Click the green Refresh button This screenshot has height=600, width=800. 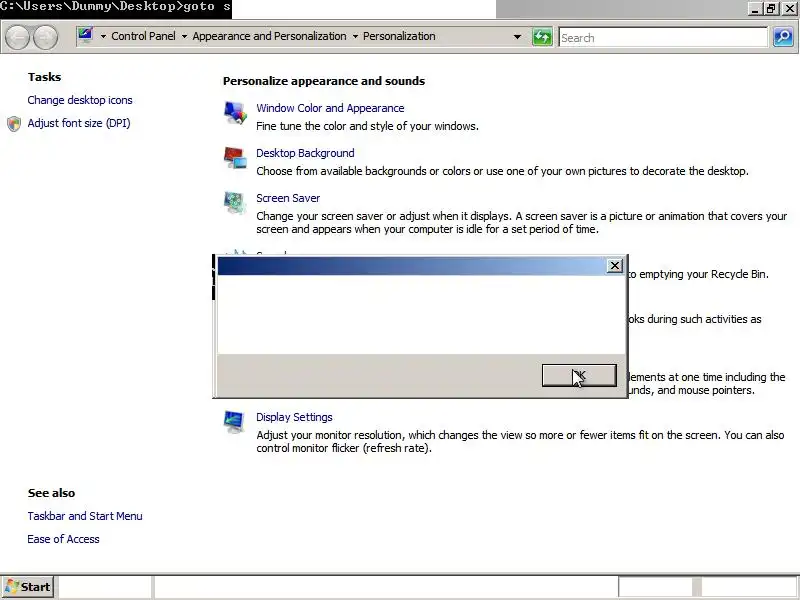click(x=542, y=37)
